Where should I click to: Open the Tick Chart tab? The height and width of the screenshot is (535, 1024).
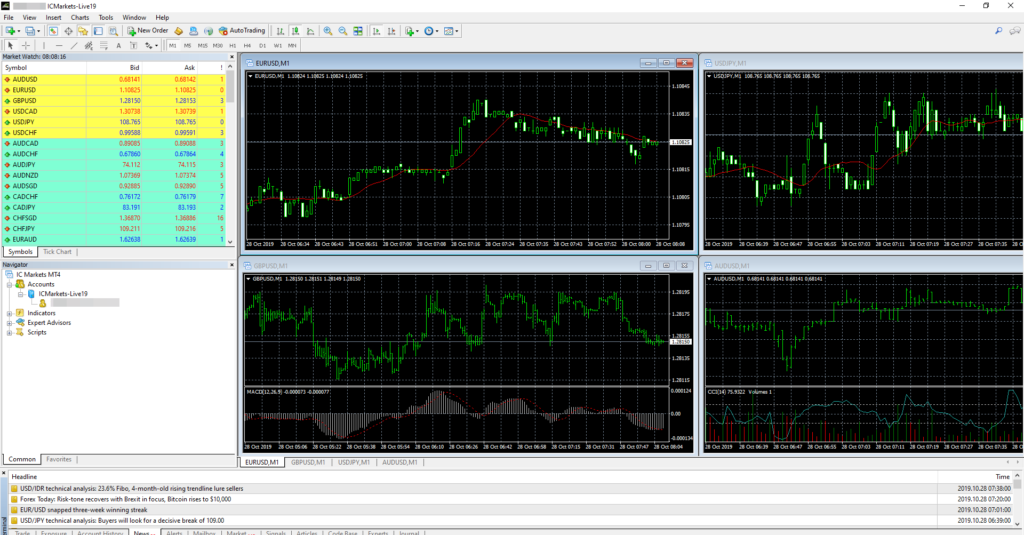58,251
